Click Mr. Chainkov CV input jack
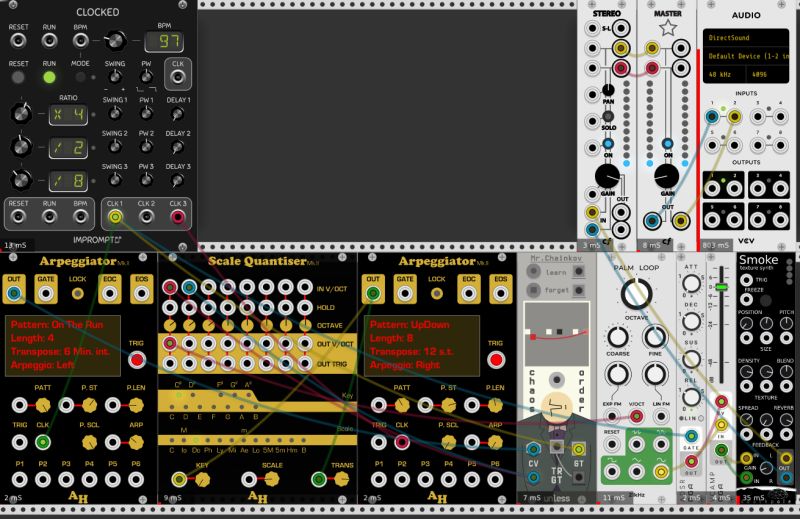The image size is (800, 519). [x=533, y=450]
